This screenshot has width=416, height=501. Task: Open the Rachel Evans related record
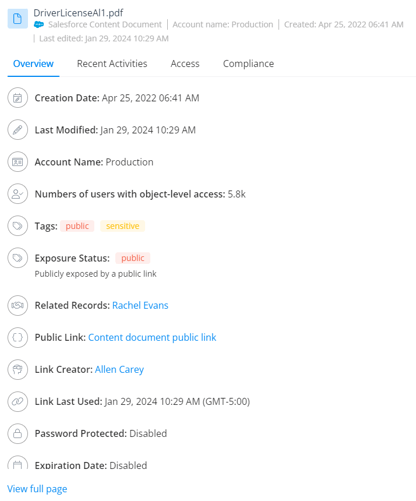140,305
